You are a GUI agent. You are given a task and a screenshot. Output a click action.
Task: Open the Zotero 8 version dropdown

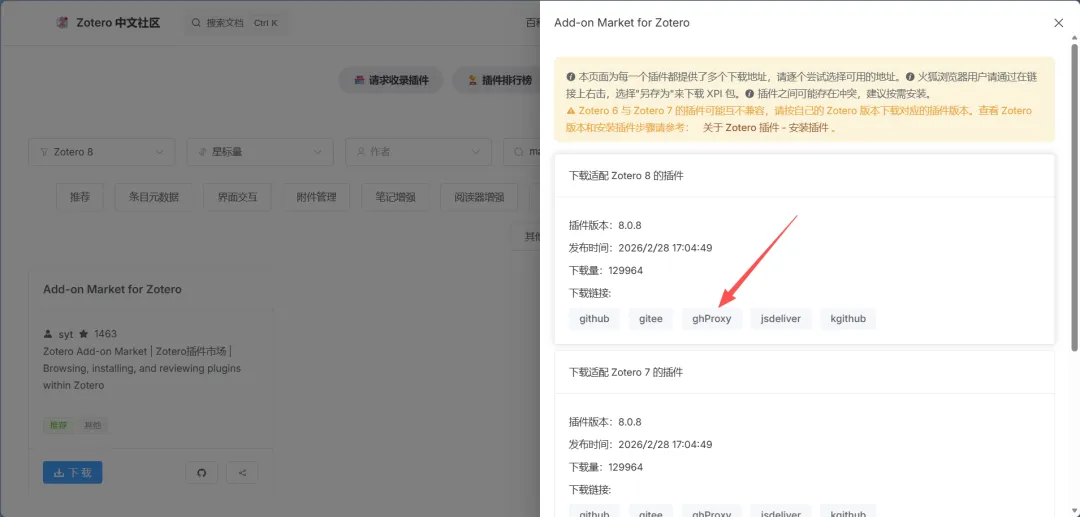(x=102, y=151)
